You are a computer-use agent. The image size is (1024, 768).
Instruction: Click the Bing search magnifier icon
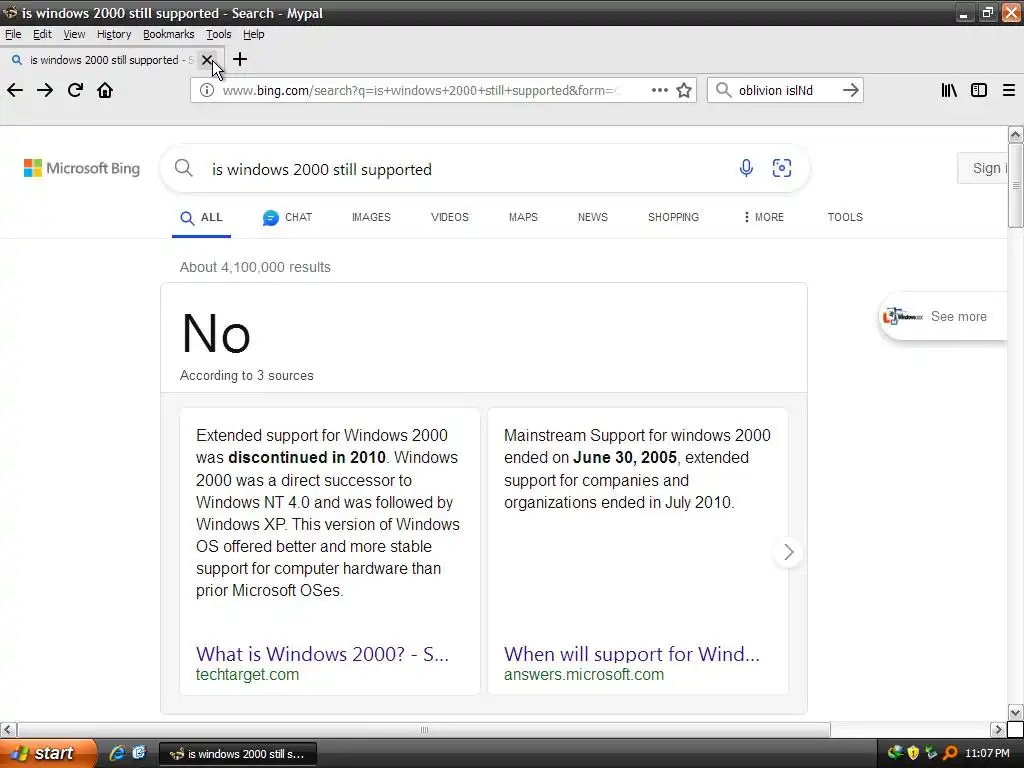point(184,168)
